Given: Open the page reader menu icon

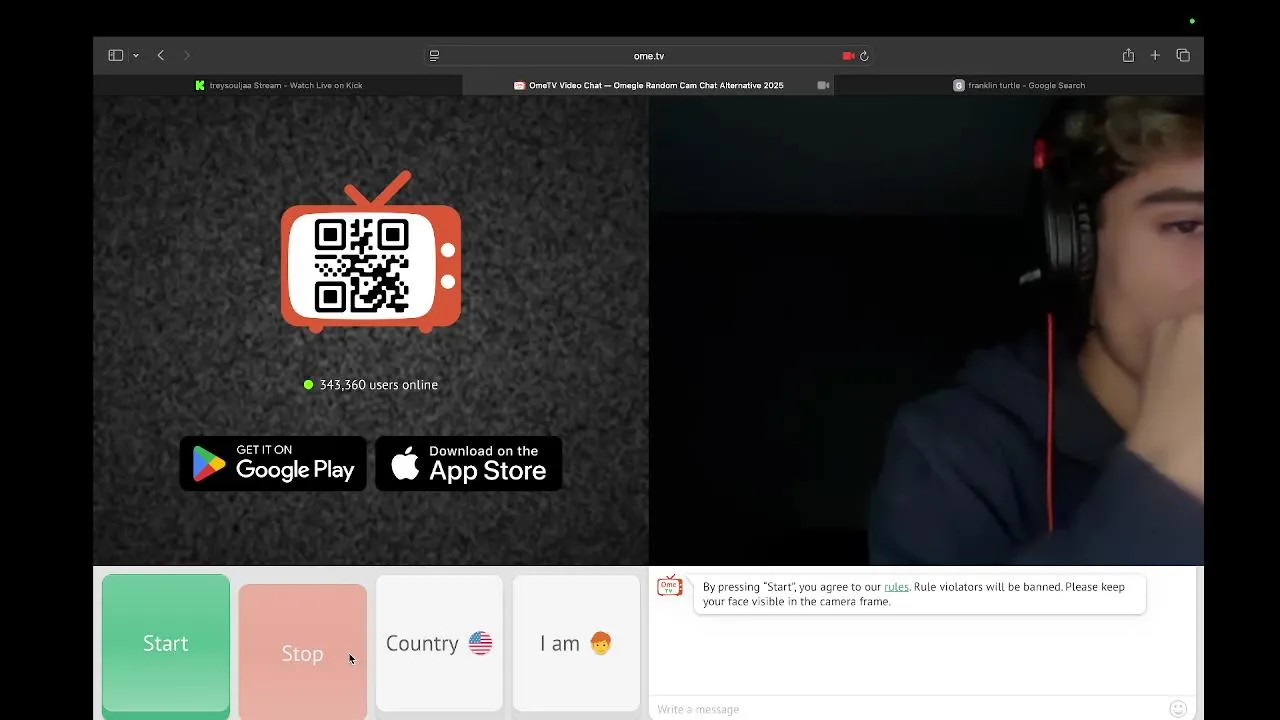Looking at the screenshot, I should [434, 56].
